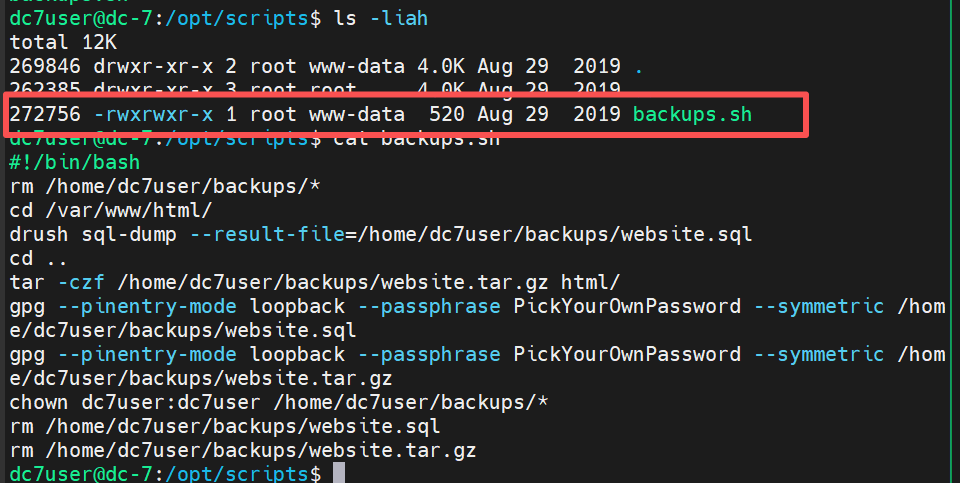Image resolution: width=960 pixels, height=483 pixels.
Task: Click the second '--pinentry-mode' option text
Action: click(x=147, y=354)
